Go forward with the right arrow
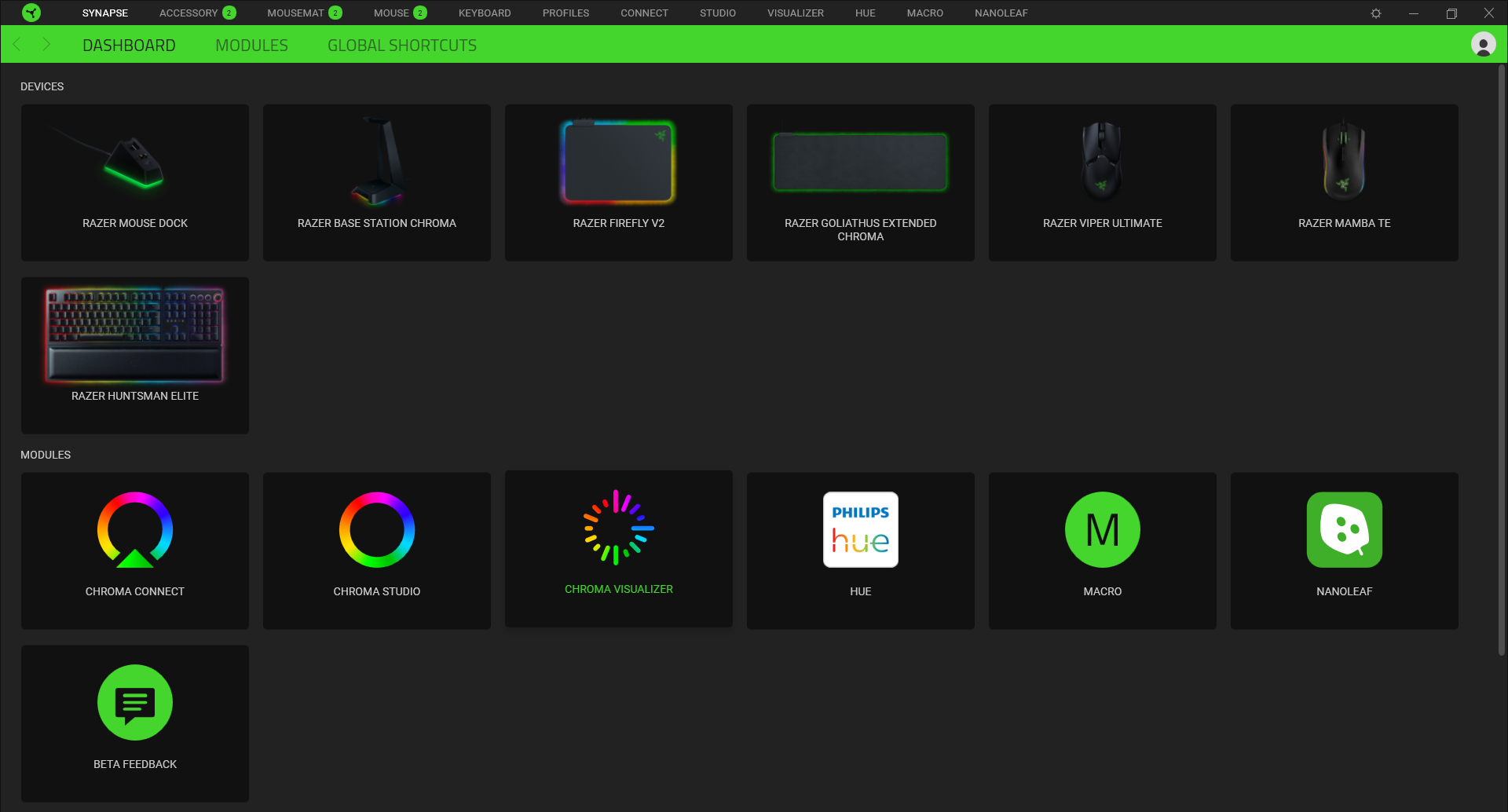Viewport: 1508px width, 812px height. point(46,45)
